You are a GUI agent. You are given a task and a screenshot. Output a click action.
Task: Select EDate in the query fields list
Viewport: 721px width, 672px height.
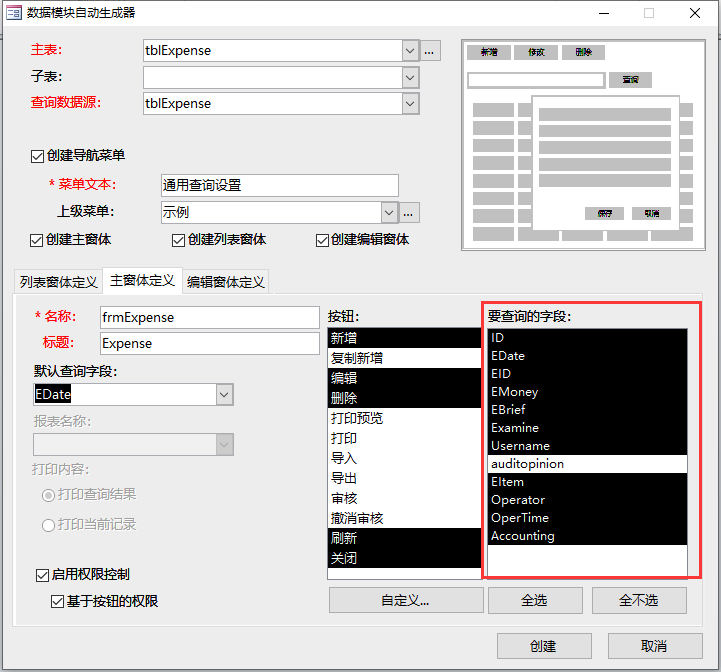point(587,356)
